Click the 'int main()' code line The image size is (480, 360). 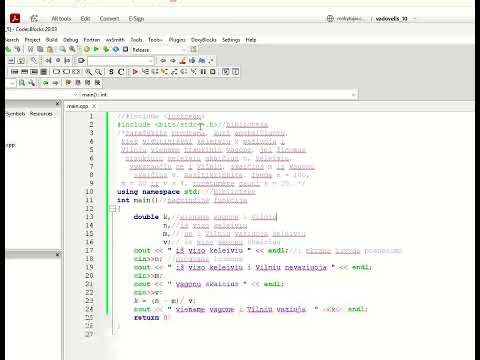click(x=137, y=200)
